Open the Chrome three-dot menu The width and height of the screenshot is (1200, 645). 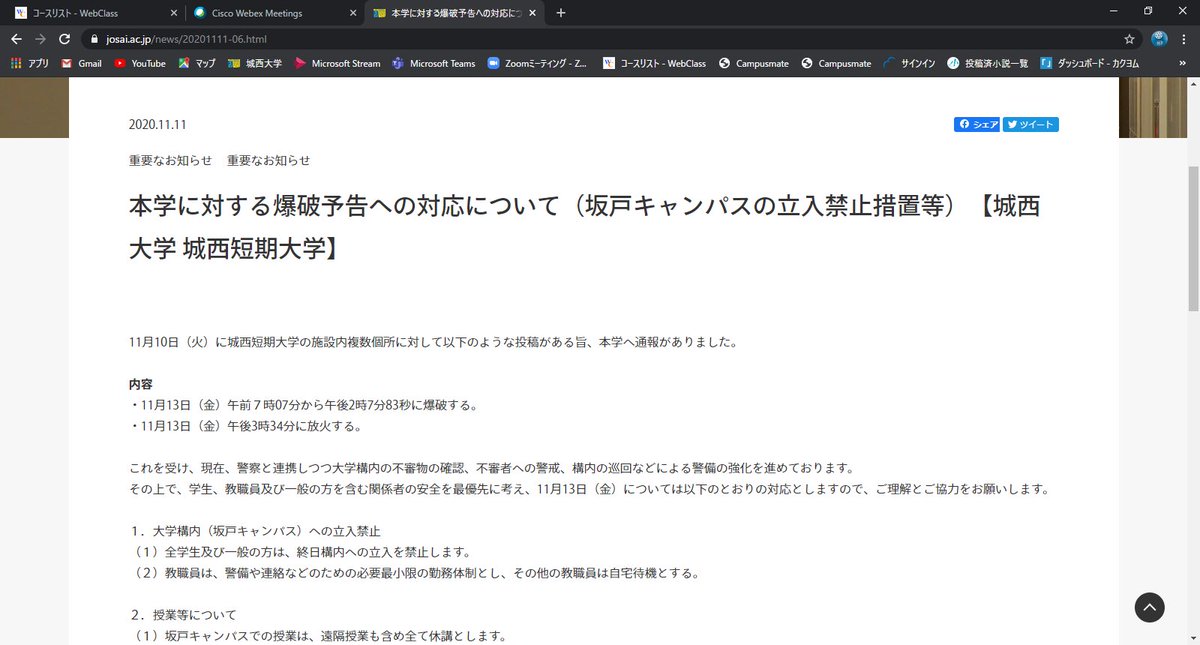click(x=1185, y=39)
